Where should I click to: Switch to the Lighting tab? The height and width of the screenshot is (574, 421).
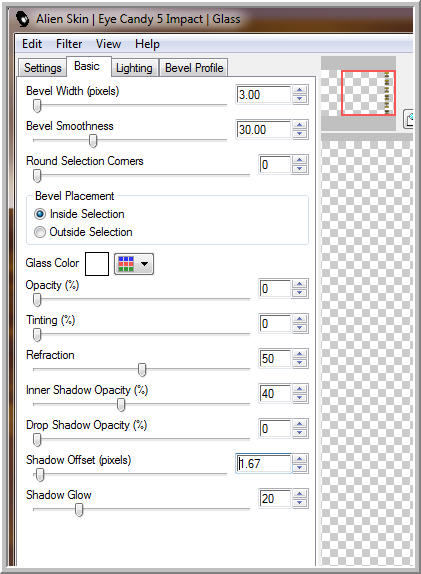(x=134, y=68)
